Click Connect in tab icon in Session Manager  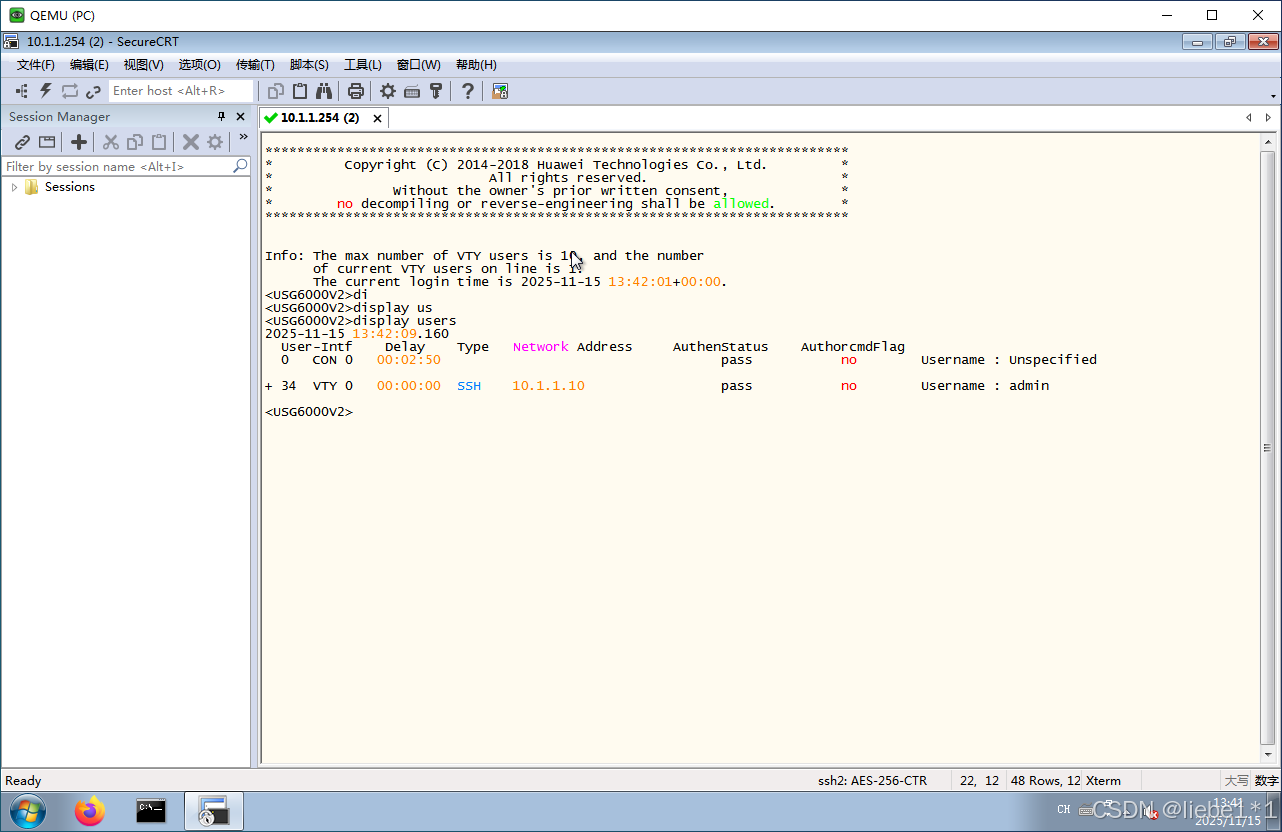[x=47, y=142]
